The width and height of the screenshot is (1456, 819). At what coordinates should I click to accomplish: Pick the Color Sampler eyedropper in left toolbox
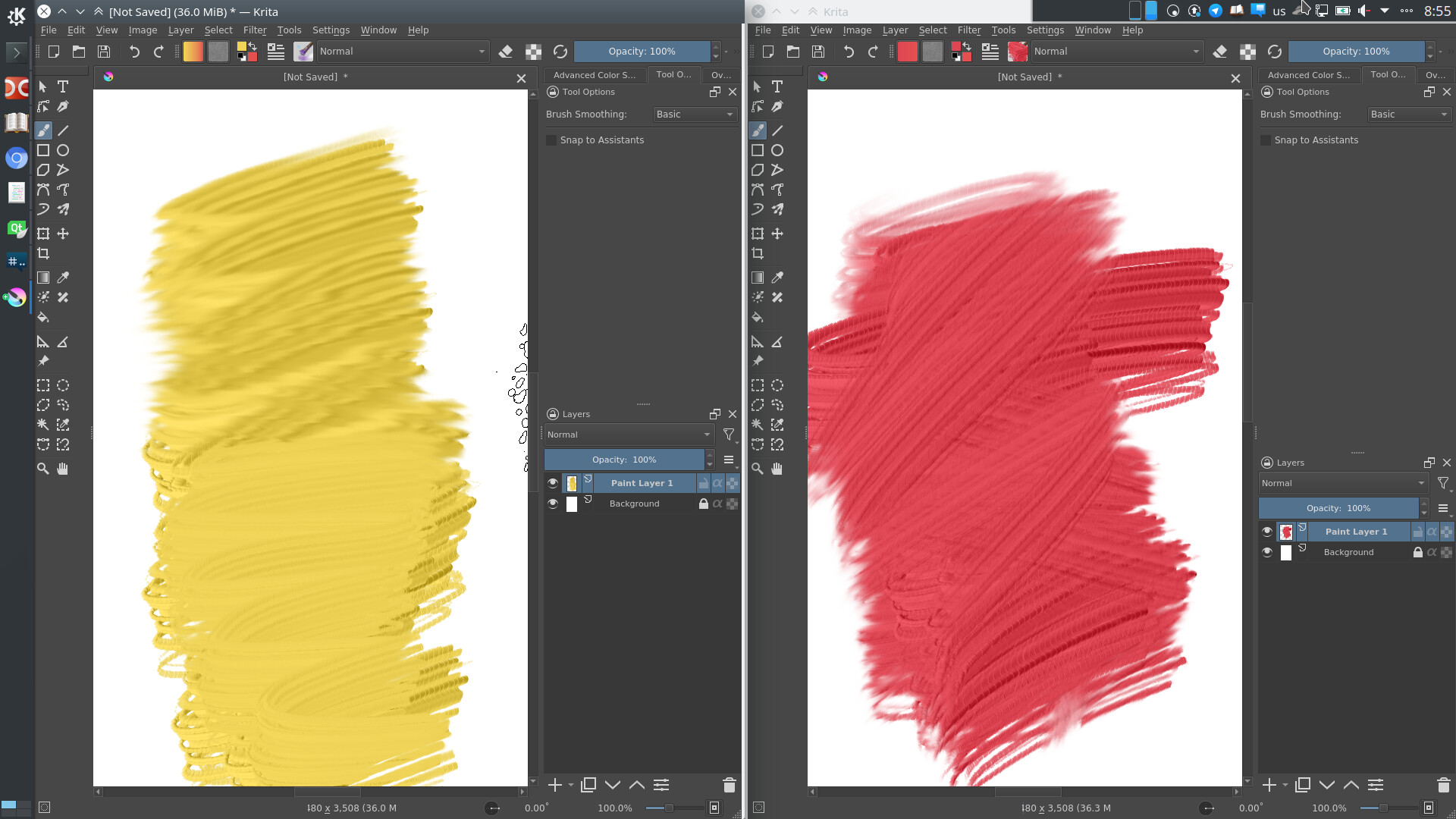(63, 278)
